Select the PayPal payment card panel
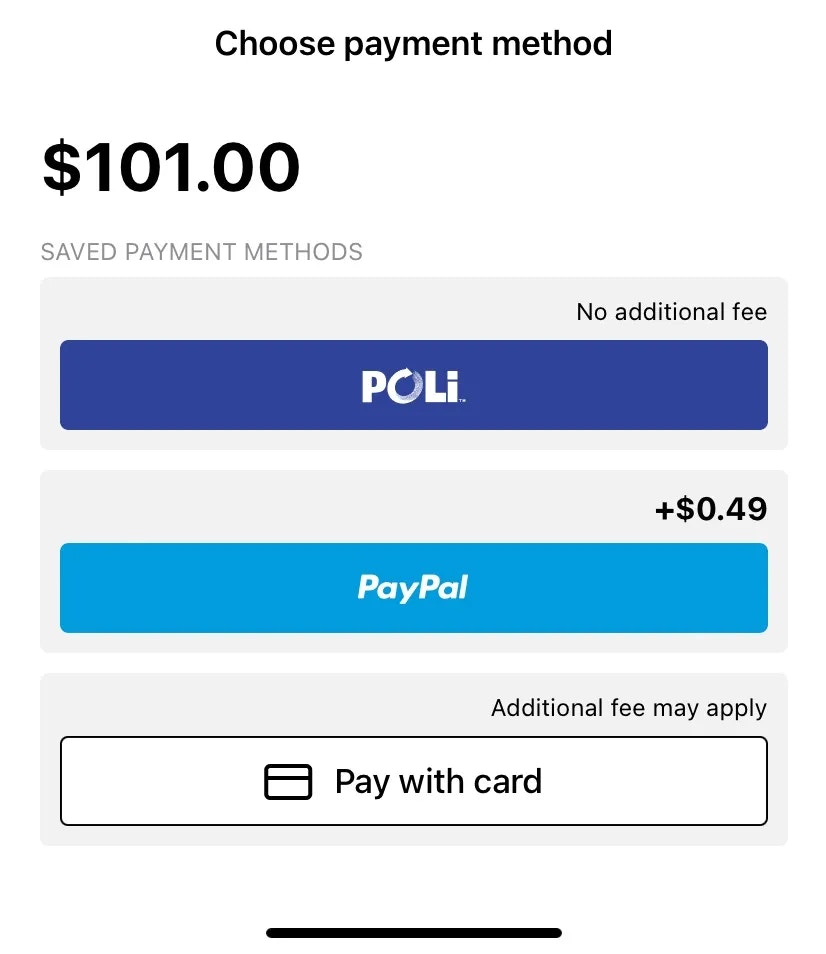Screen dimensions: 826x954 click(x=414, y=562)
